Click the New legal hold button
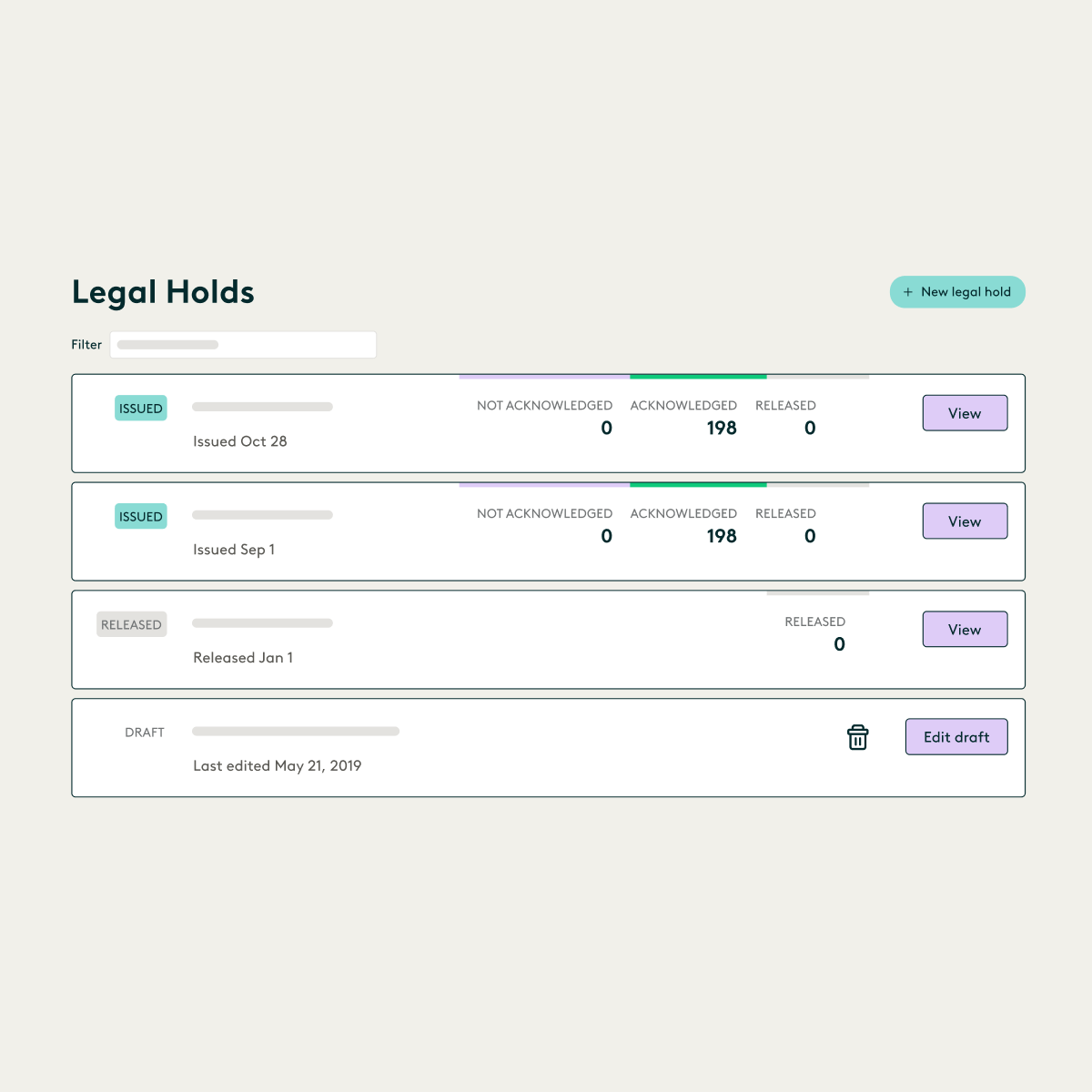 [957, 291]
